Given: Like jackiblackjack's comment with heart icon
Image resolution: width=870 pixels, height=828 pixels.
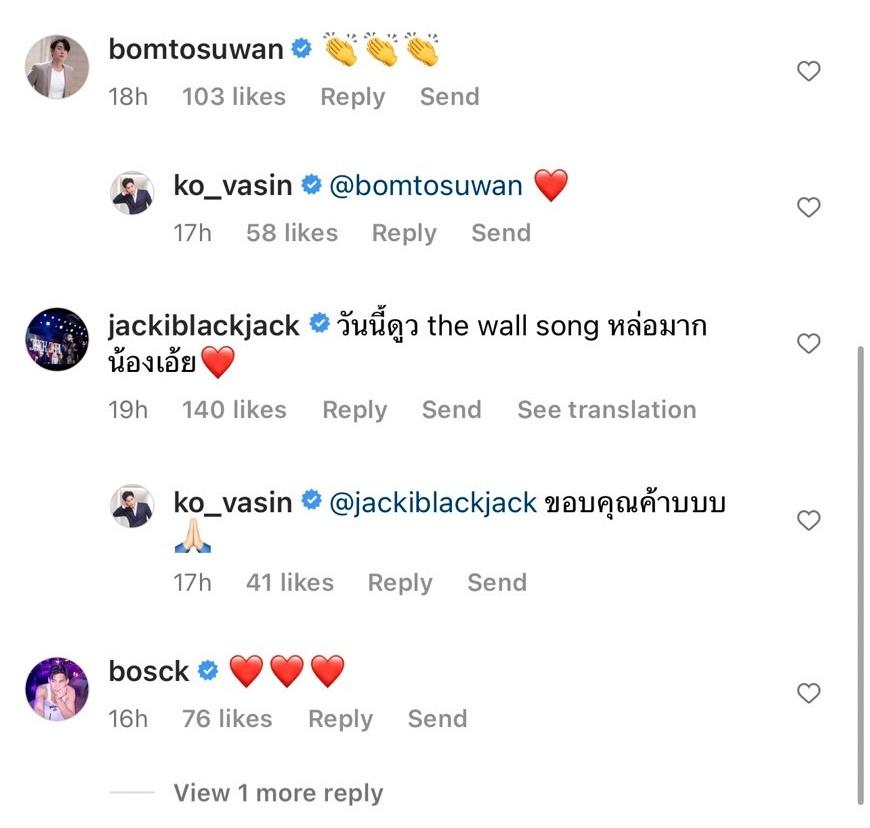Looking at the screenshot, I should [808, 343].
